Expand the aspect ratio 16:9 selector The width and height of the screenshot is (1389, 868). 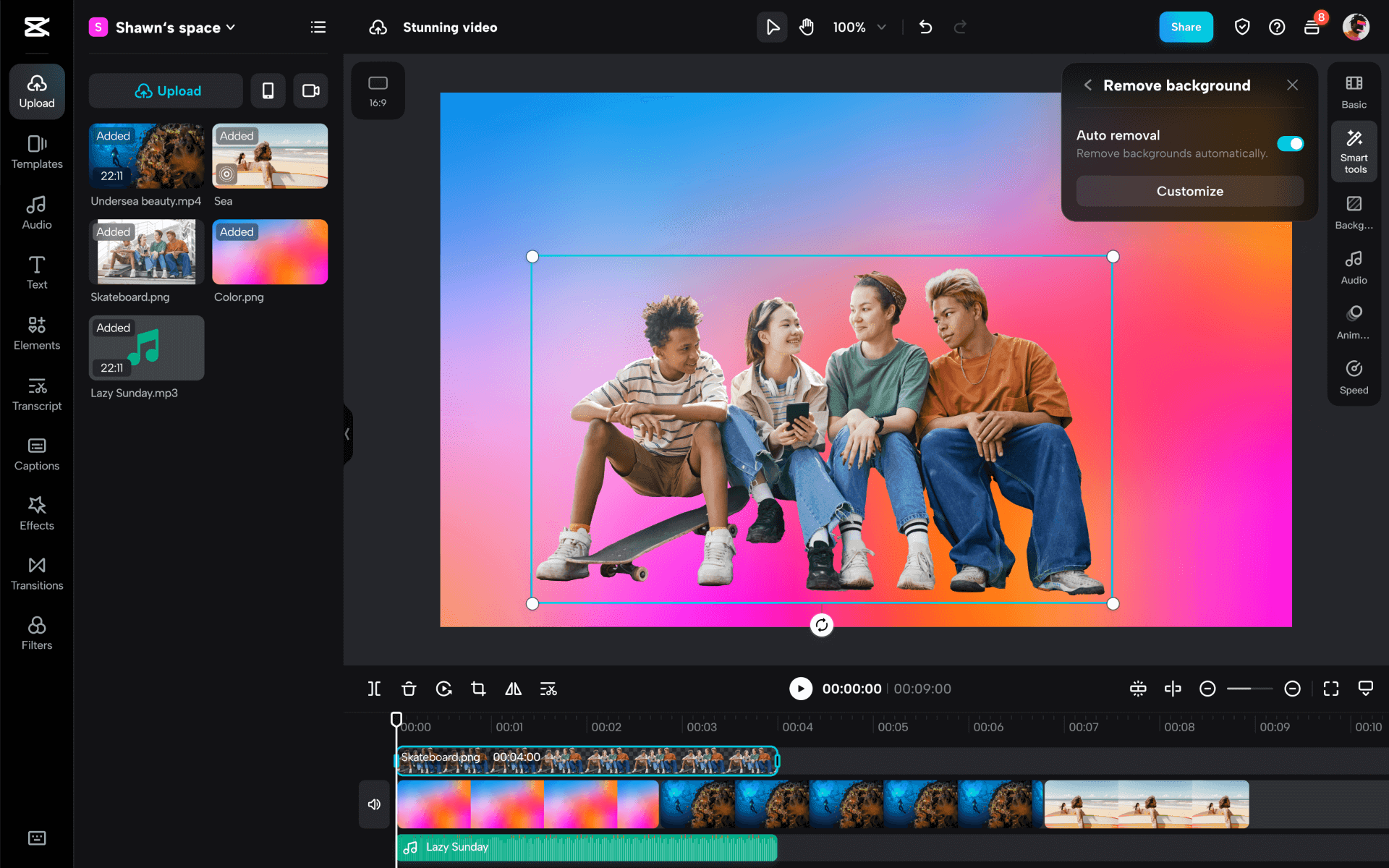coord(378,90)
